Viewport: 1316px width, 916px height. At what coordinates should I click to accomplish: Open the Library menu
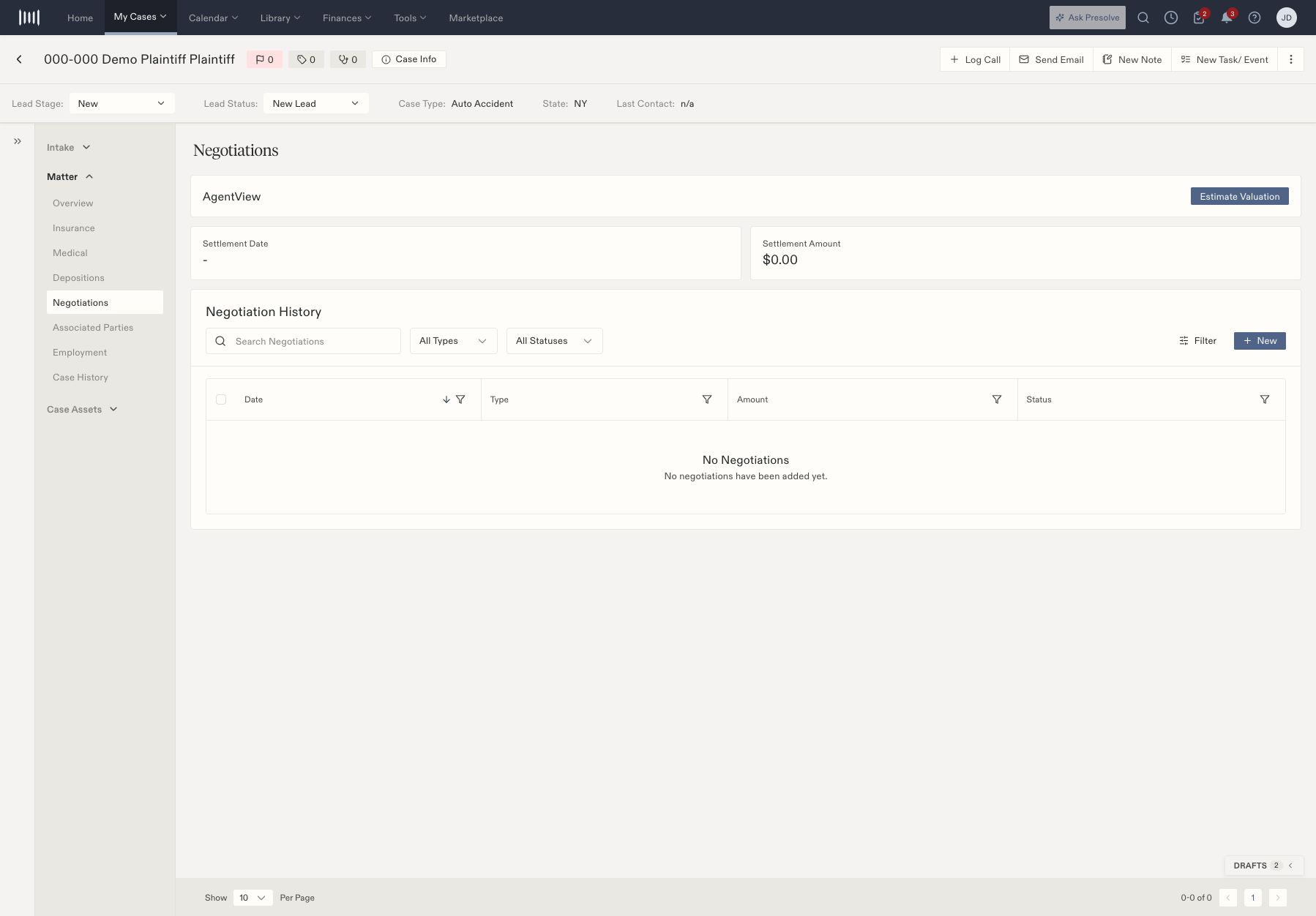[280, 18]
